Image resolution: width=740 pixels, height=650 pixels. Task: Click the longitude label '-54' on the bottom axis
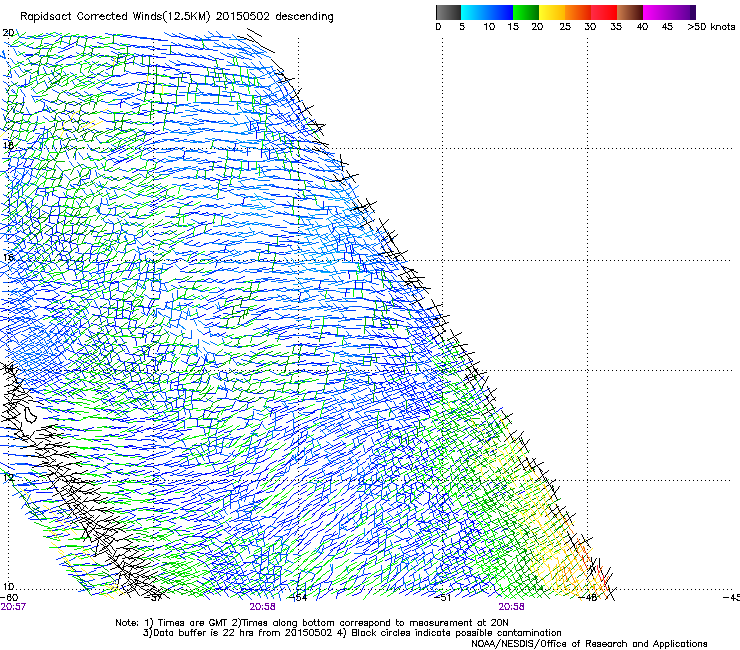tap(298, 597)
